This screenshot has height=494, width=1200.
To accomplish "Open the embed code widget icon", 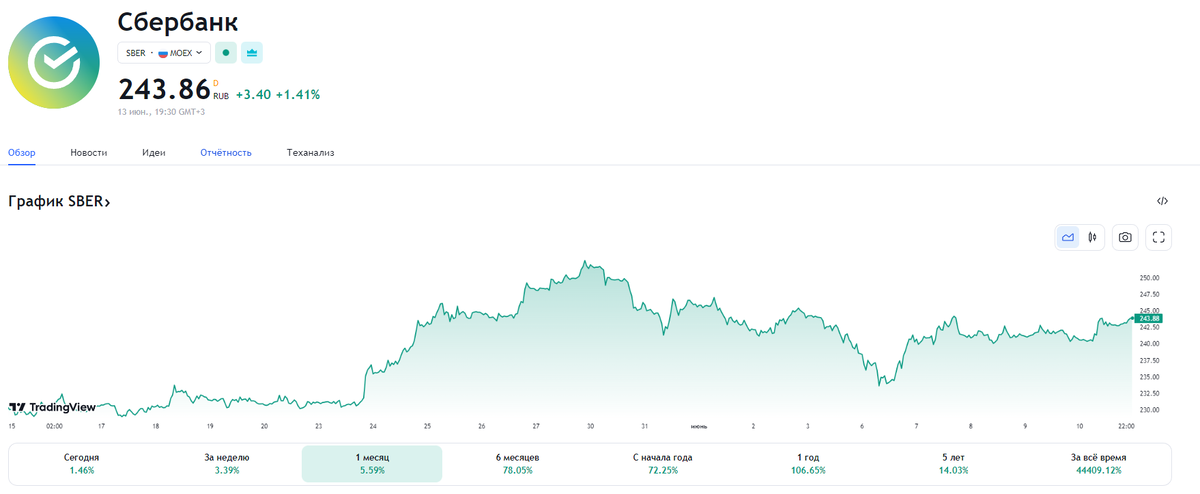I will click(1162, 201).
